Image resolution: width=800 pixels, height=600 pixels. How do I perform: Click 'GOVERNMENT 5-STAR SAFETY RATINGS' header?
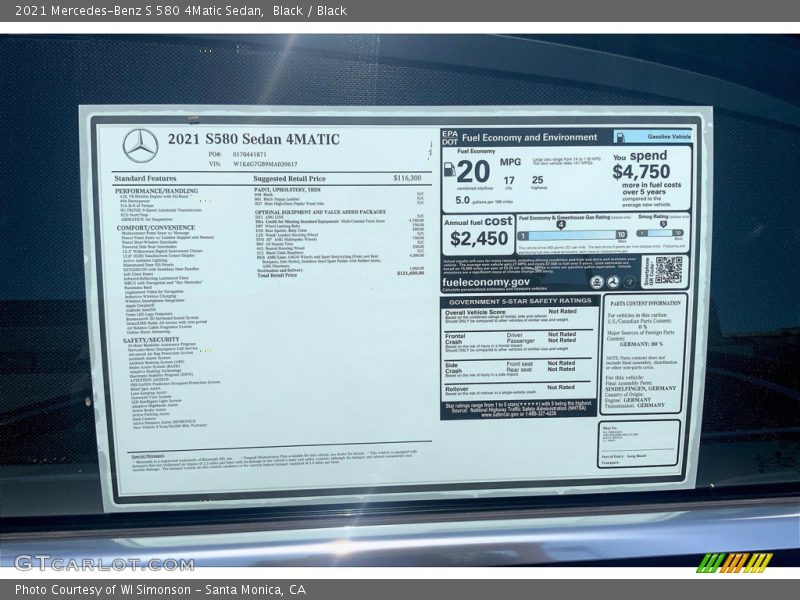pos(520,302)
